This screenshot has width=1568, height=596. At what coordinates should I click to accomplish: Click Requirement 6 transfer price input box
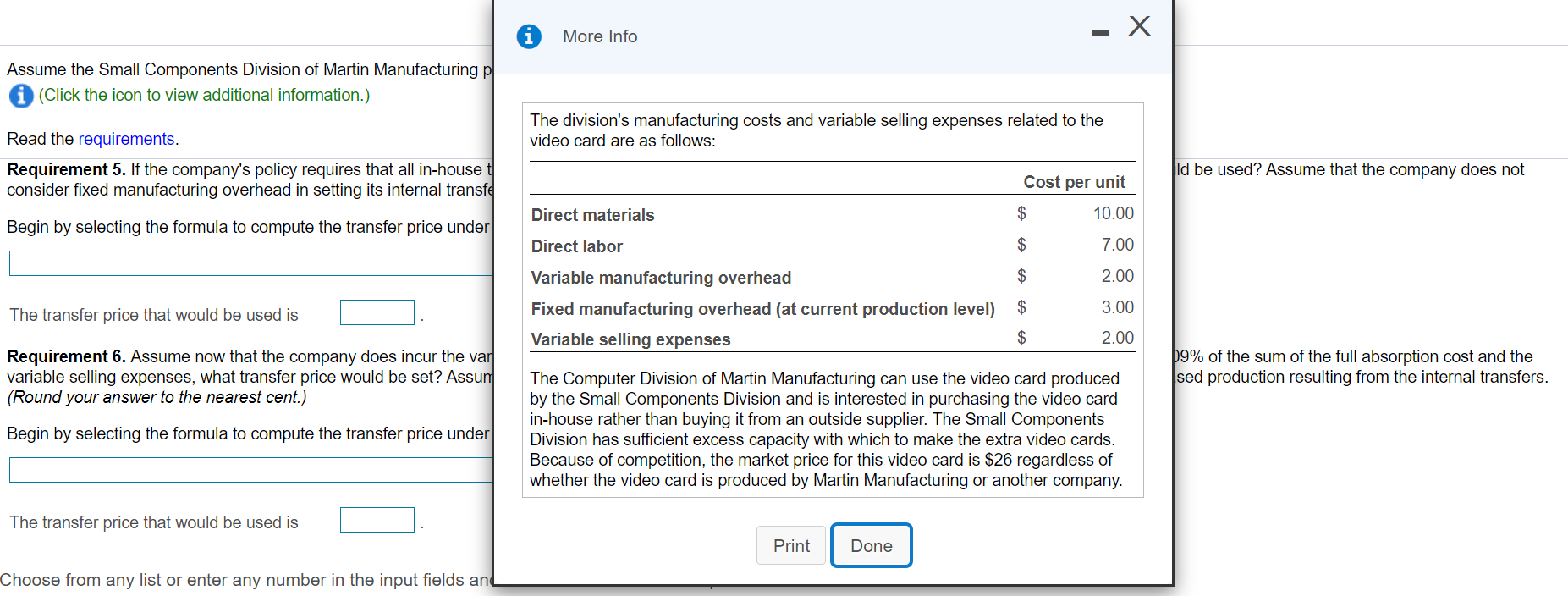coord(377,520)
